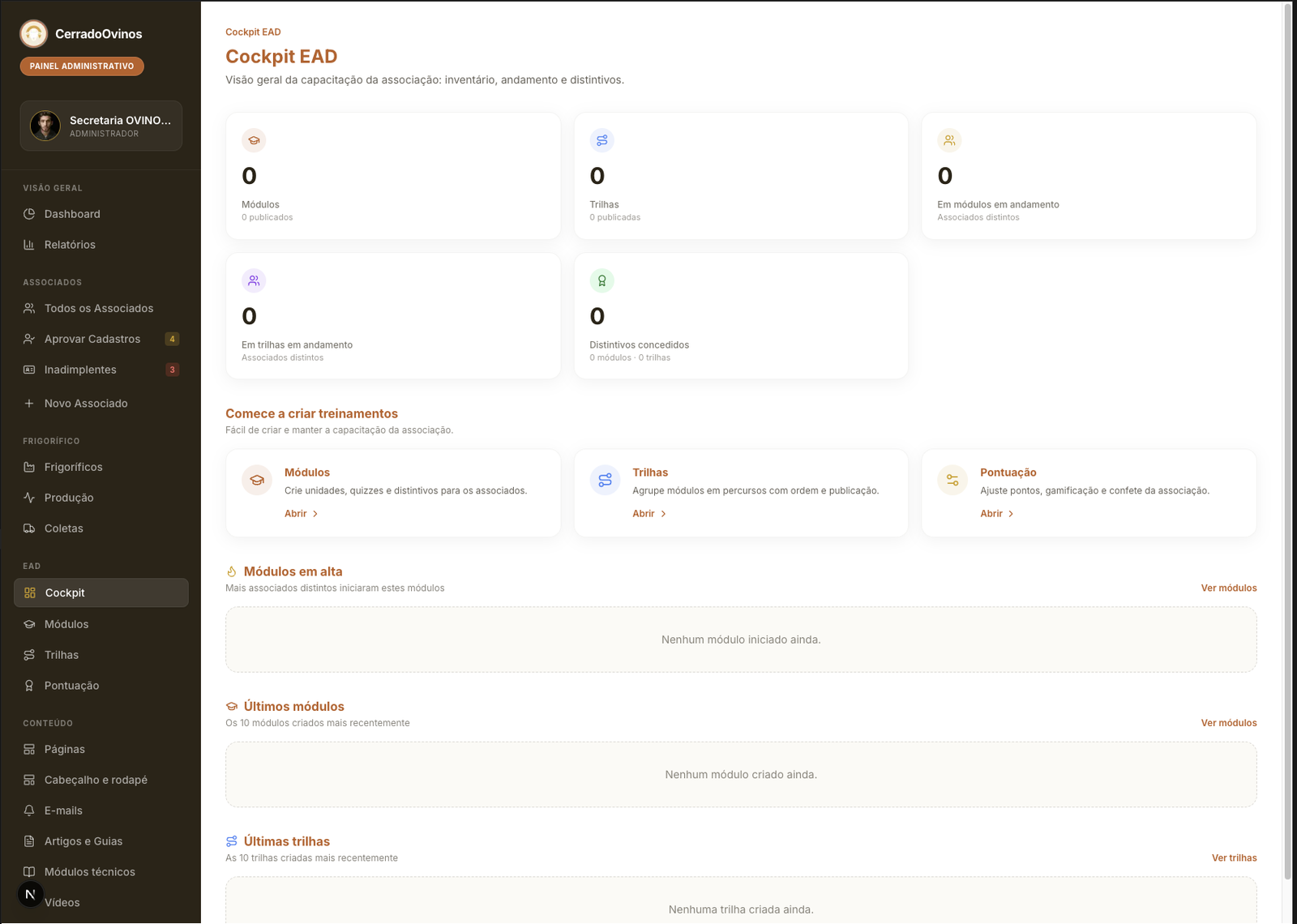Click the plus icon for Novo Associado
The image size is (1297, 924).
(29, 404)
